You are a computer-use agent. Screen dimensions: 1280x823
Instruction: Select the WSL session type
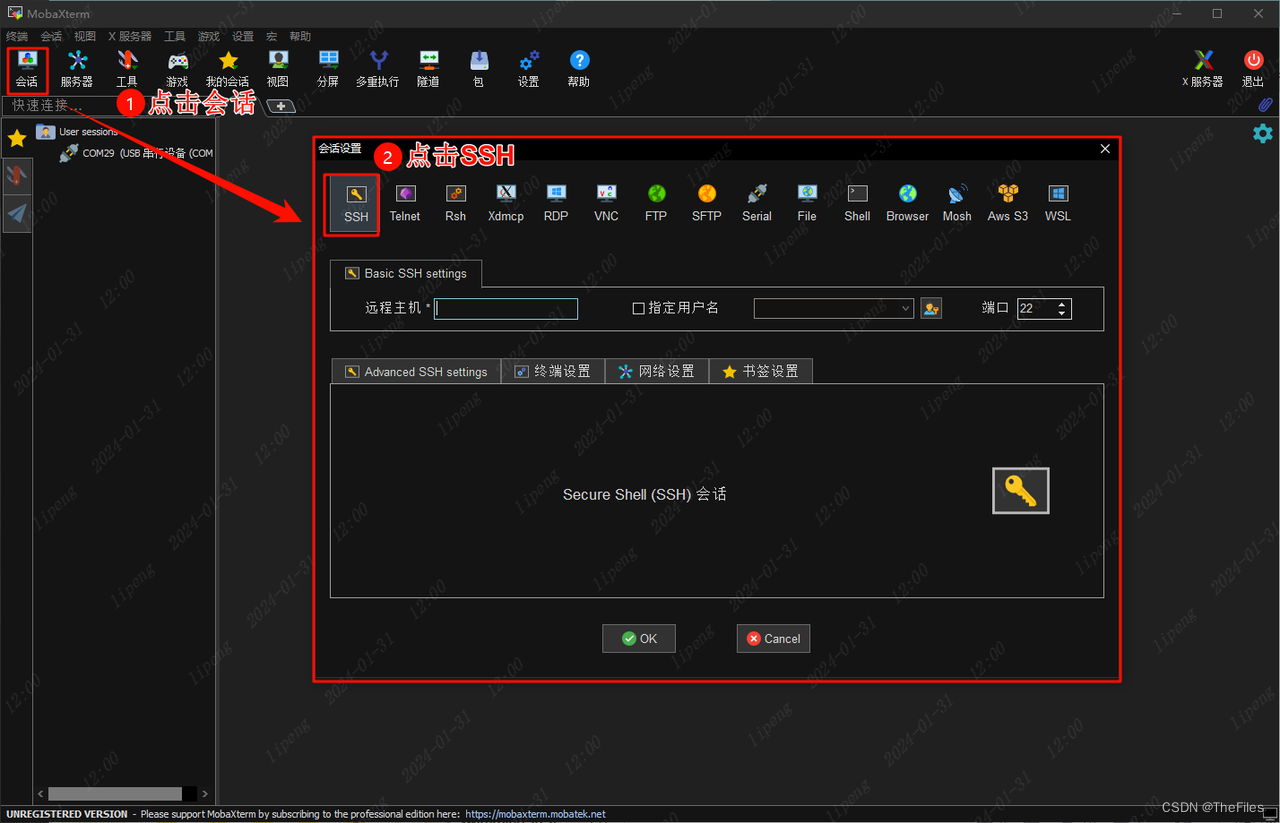pos(1058,203)
